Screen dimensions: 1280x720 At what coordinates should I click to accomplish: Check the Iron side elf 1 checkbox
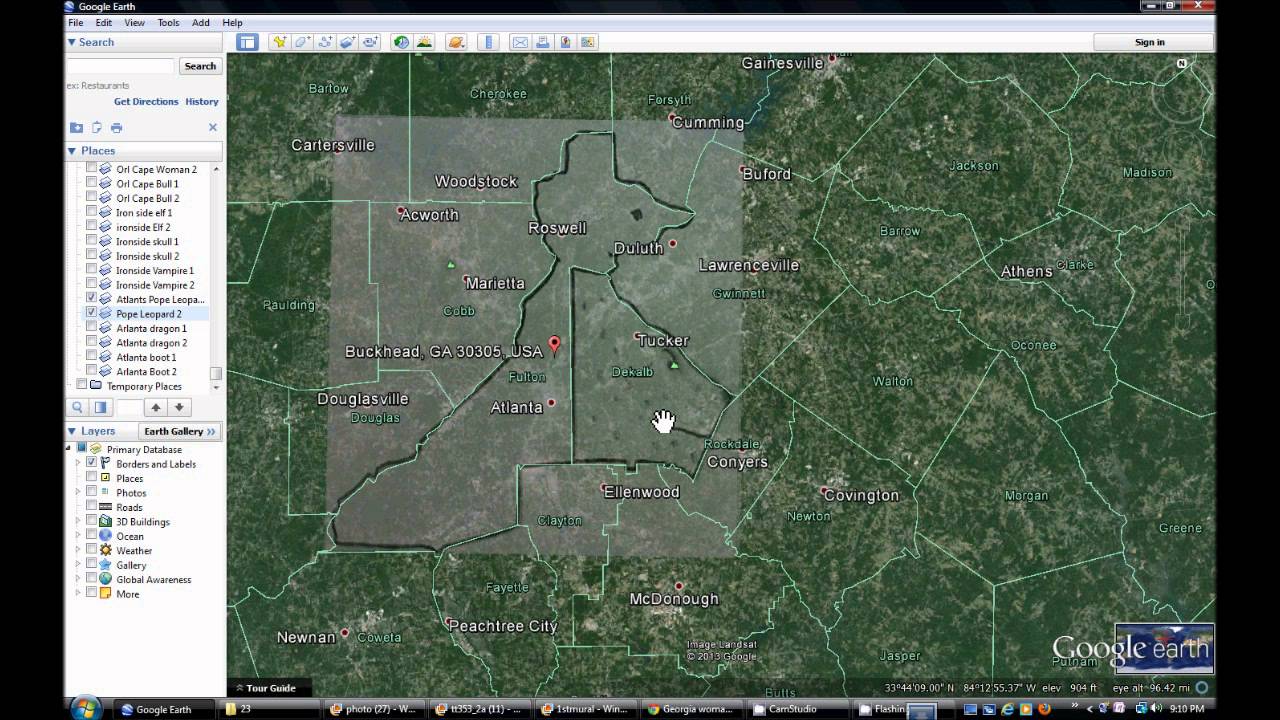92,212
